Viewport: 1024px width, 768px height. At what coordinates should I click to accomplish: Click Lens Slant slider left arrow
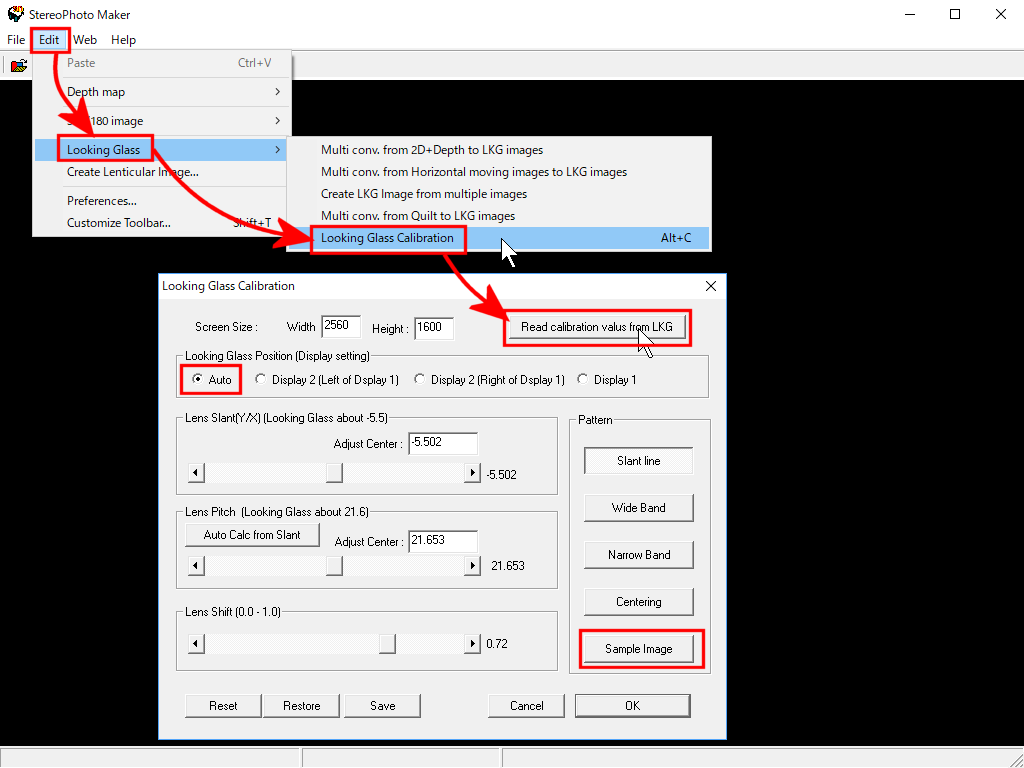[x=196, y=473]
